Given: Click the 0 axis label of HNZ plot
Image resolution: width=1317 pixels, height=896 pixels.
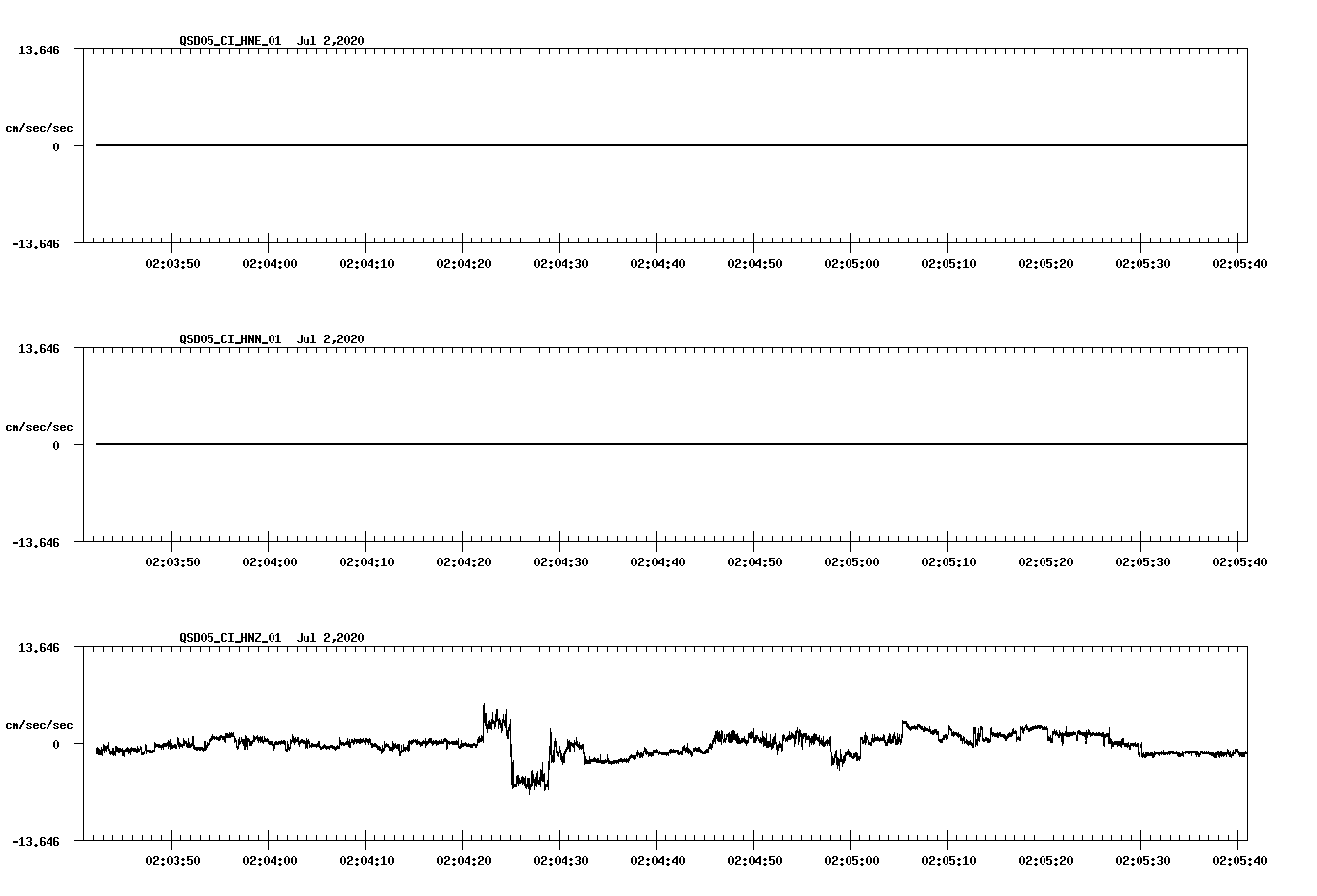Looking at the screenshot, I should 56,745.
